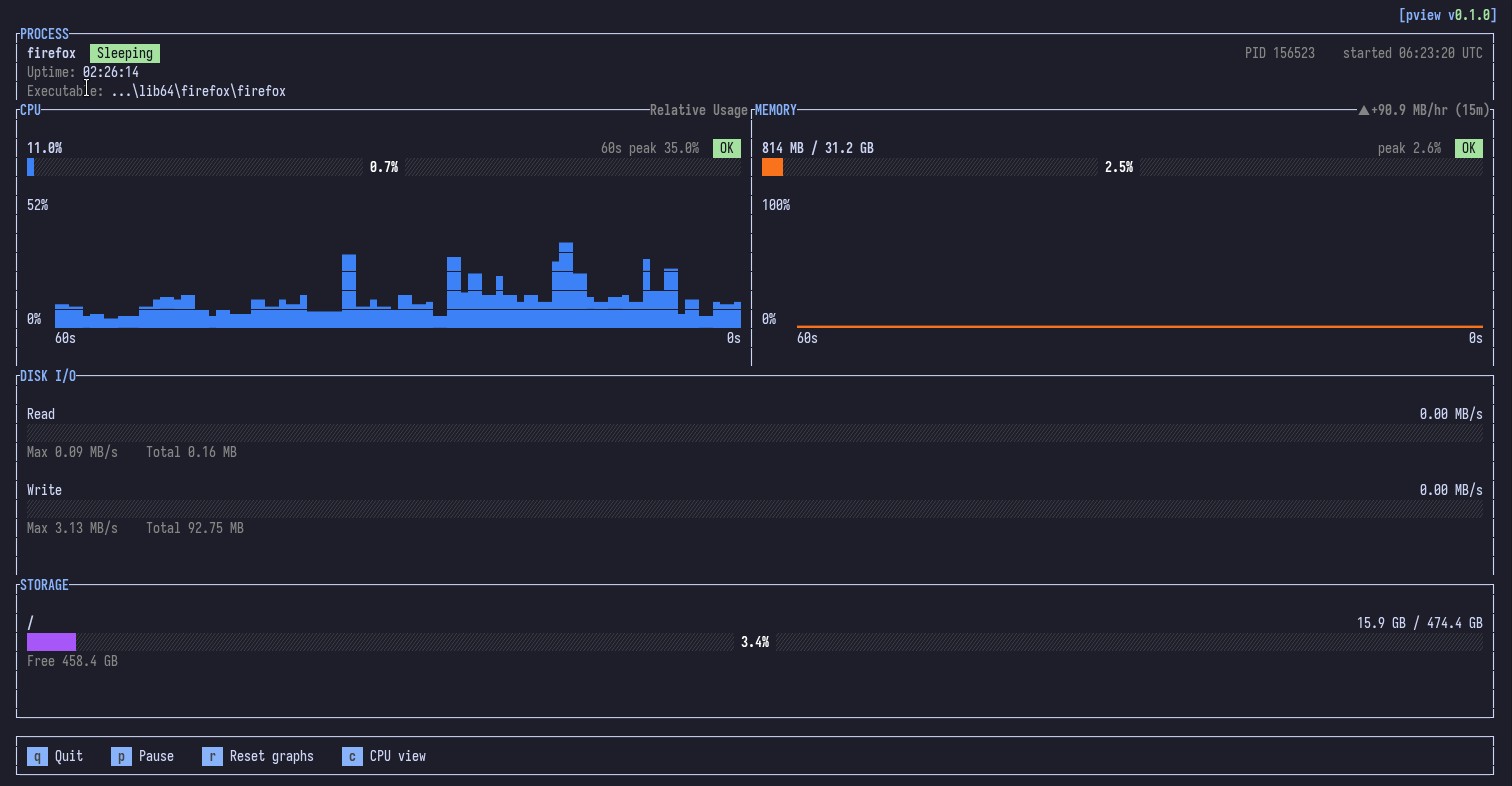This screenshot has width=1512, height=786.
Task: Click the 2.5% memory bar label
Action: coord(1119,167)
